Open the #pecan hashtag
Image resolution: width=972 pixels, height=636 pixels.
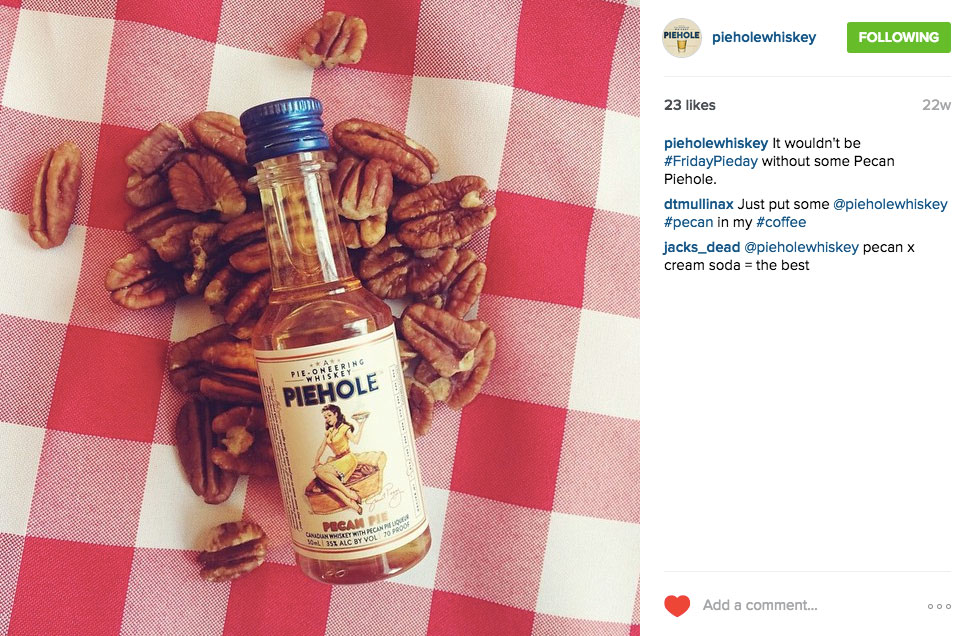click(x=688, y=222)
